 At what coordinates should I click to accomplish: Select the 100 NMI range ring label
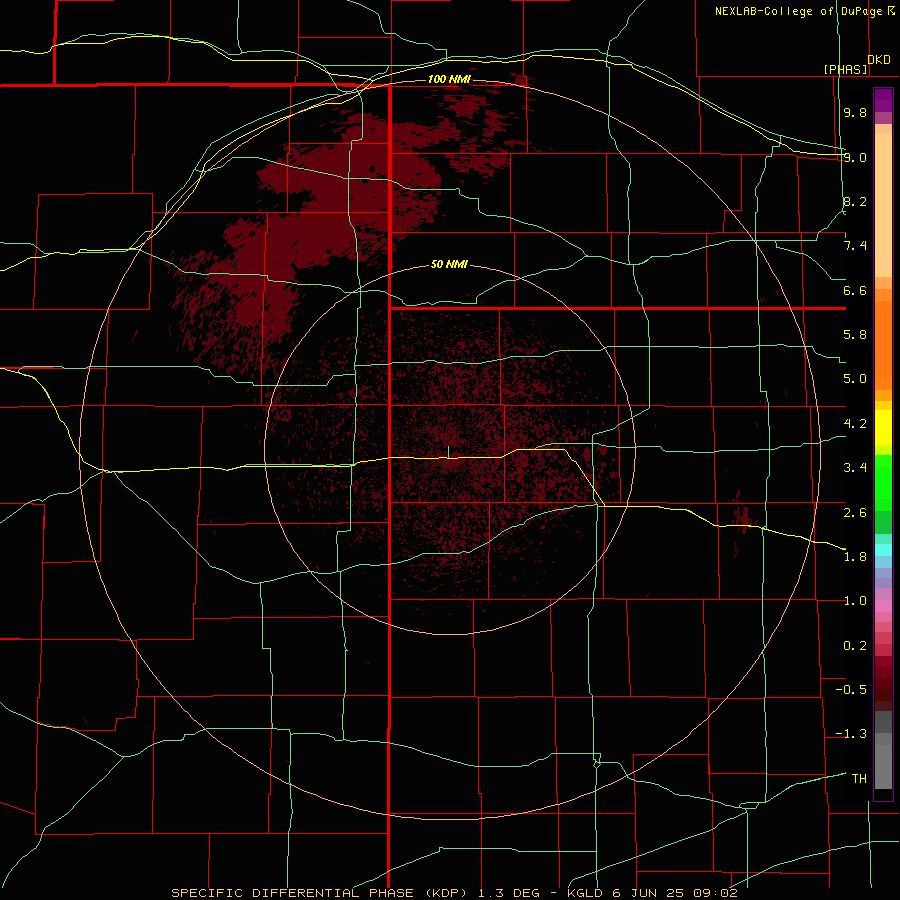(449, 79)
